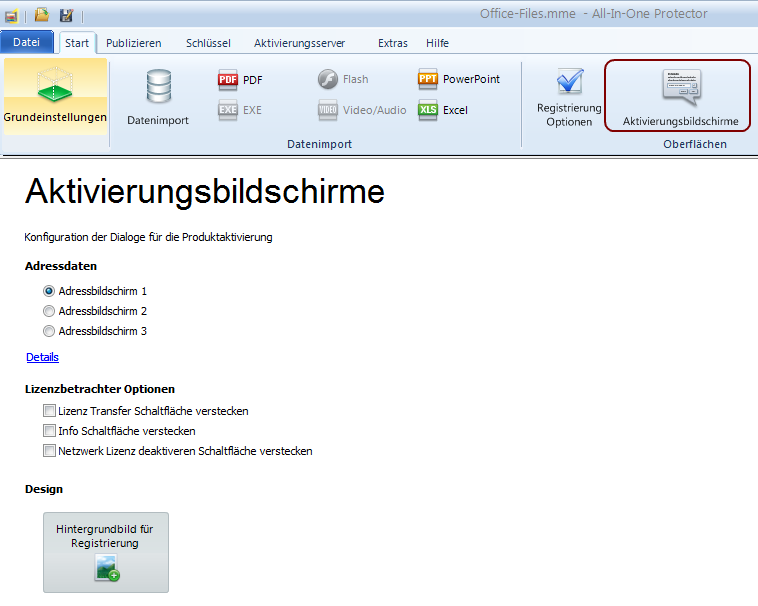Select the EXE import option
Viewport: 758px width, 606px height.
(240, 110)
